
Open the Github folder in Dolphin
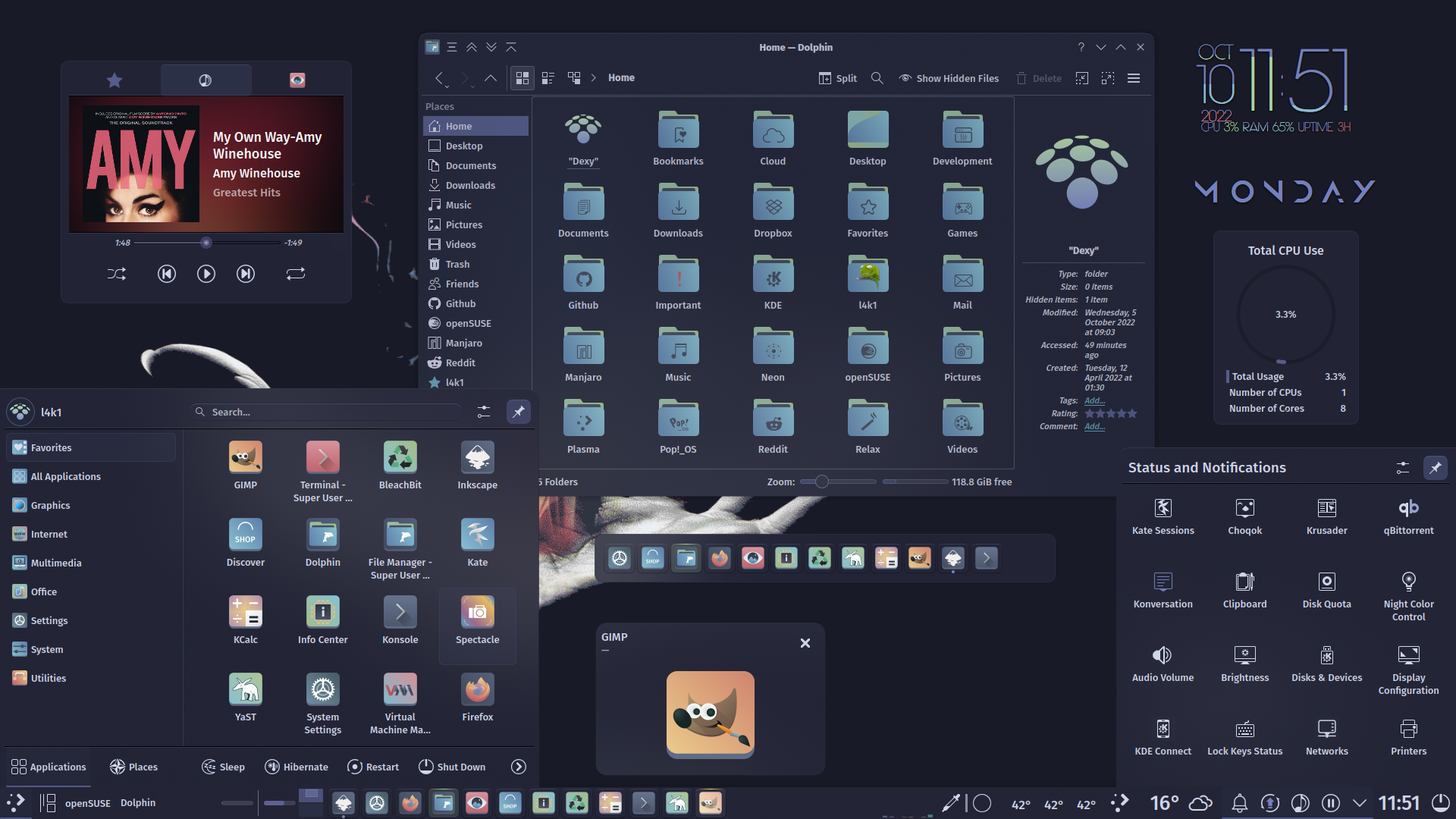tap(583, 284)
